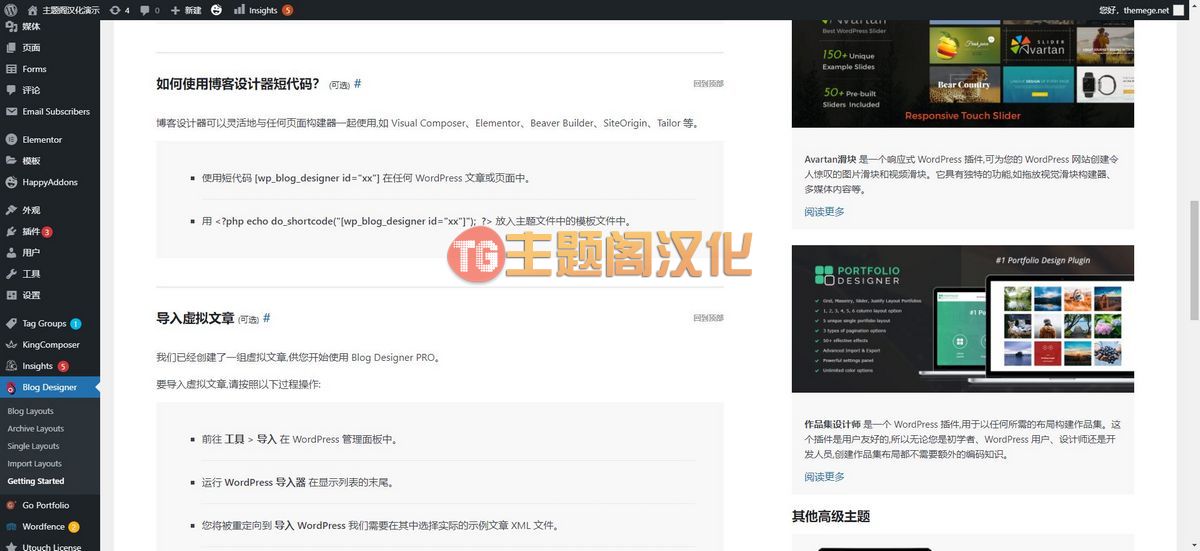This screenshot has height=551, width=1200.
Task: Open Archive Layouts submenu item
Action: click(x=36, y=428)
